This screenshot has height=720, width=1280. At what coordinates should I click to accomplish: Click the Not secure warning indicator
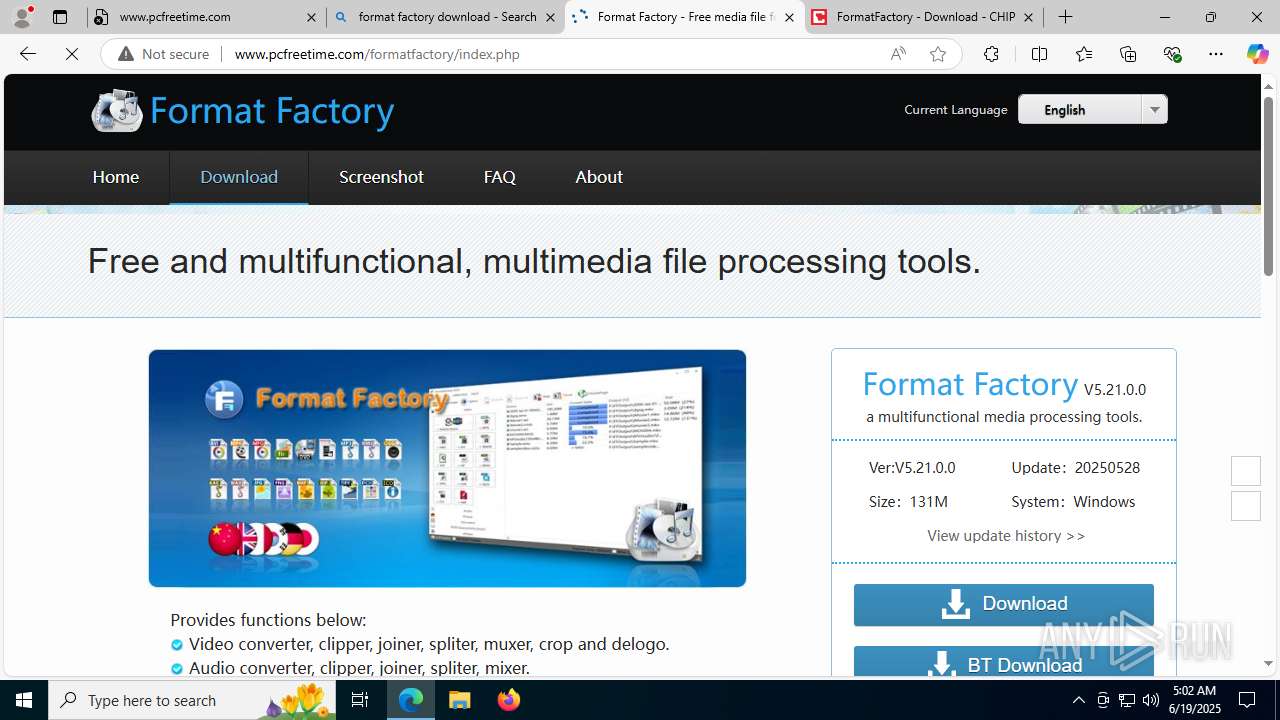pyautogui.click(x=164, y=54)
